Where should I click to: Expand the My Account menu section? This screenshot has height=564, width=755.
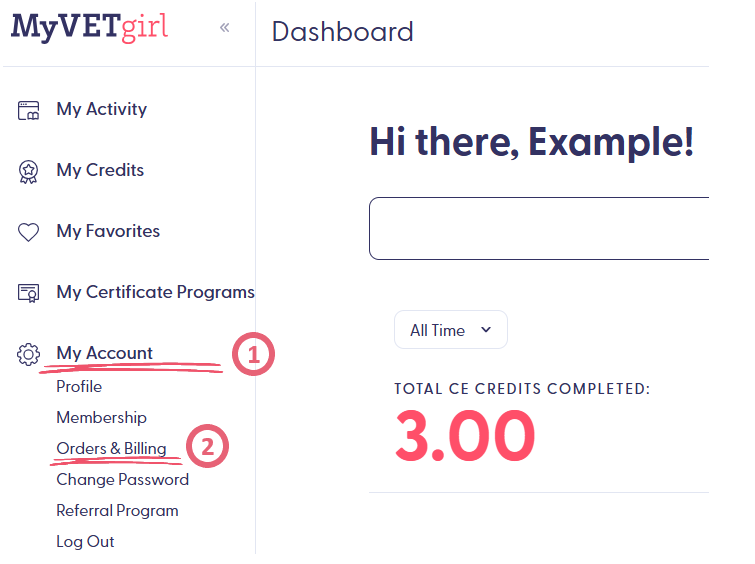[x=104, y=353]
